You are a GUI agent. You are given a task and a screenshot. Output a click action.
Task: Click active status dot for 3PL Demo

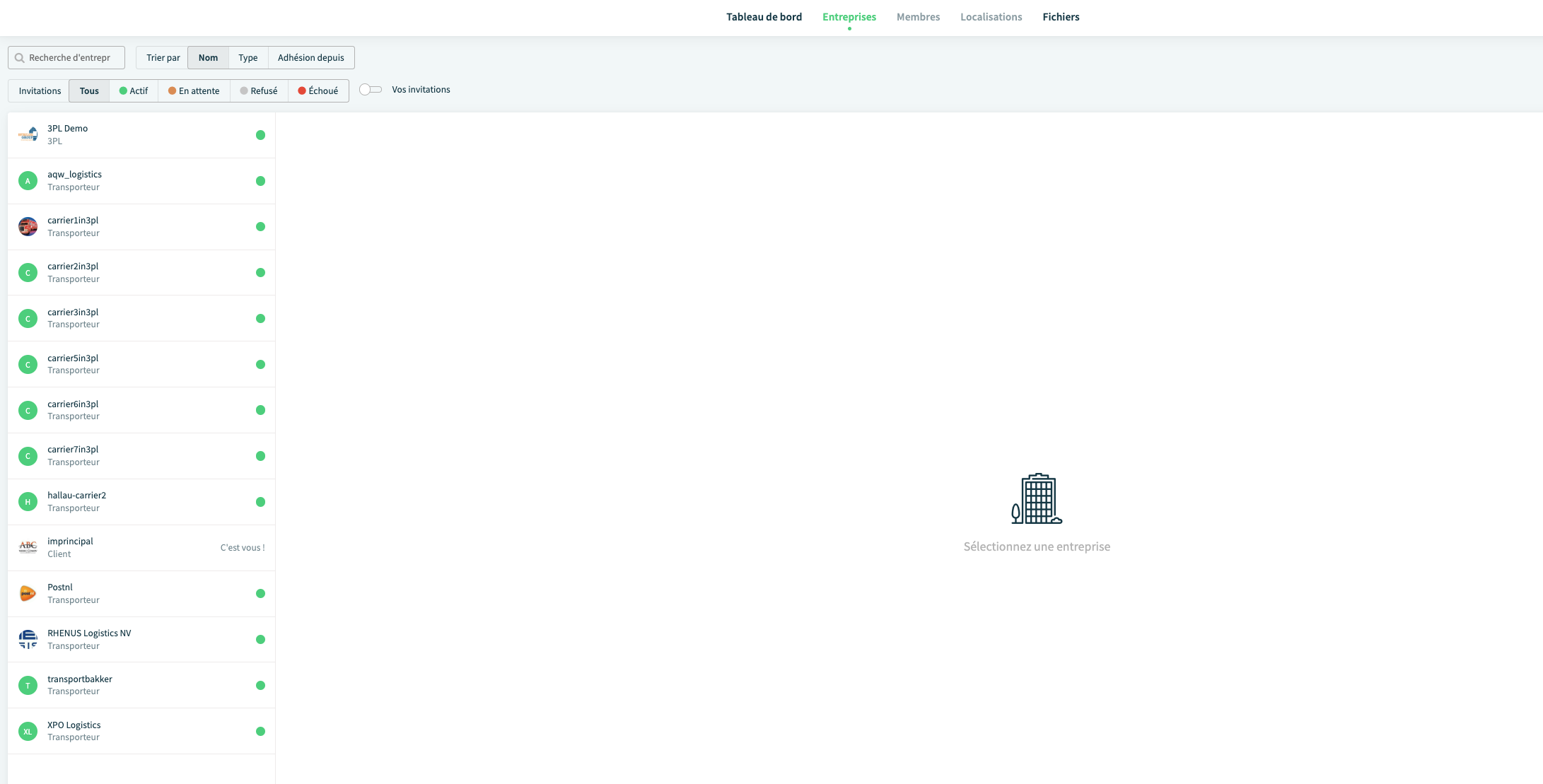pyautogui.click(x=260, y=135)
